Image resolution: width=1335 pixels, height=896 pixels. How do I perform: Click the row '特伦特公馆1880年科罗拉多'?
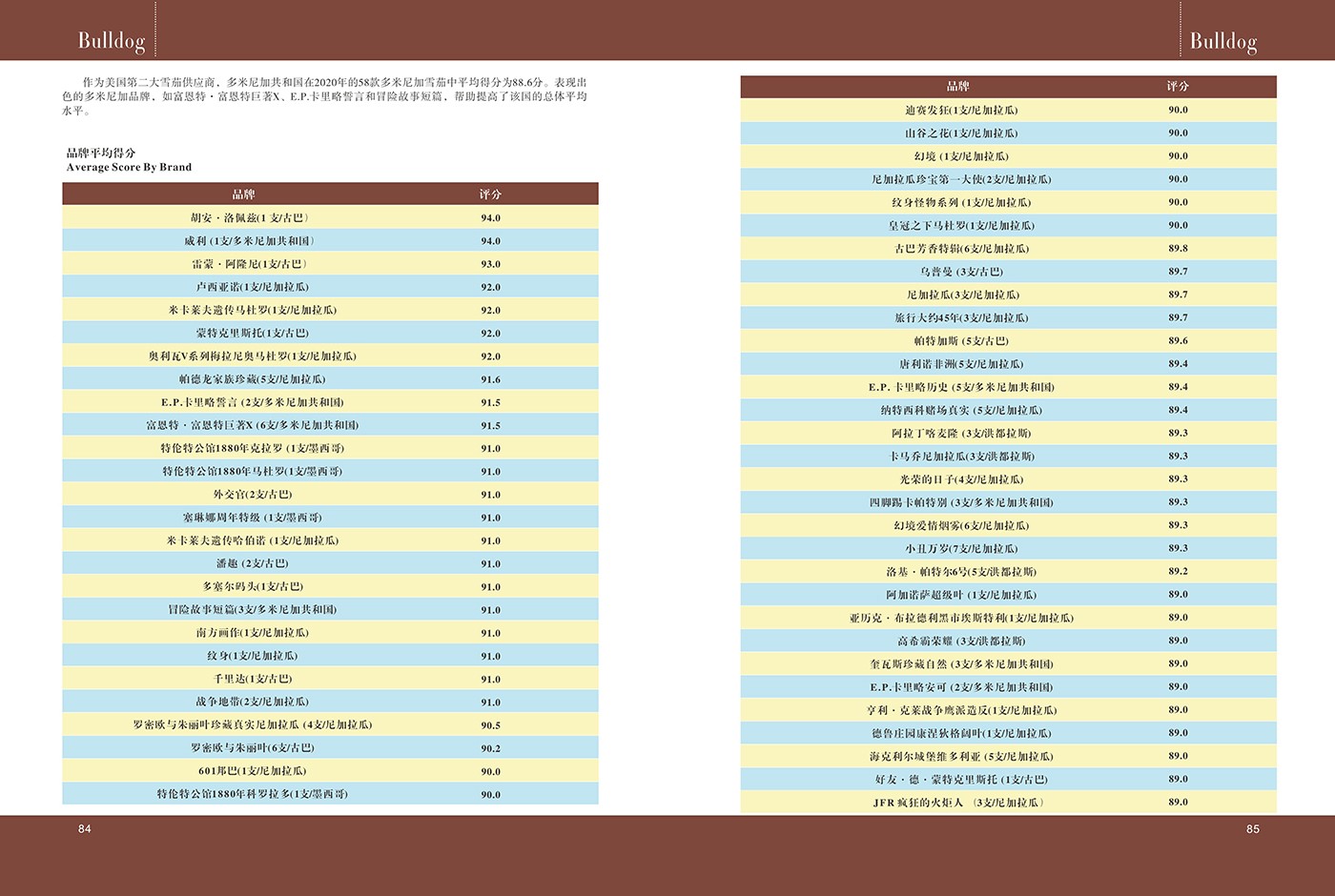click(x=330, y=794)
